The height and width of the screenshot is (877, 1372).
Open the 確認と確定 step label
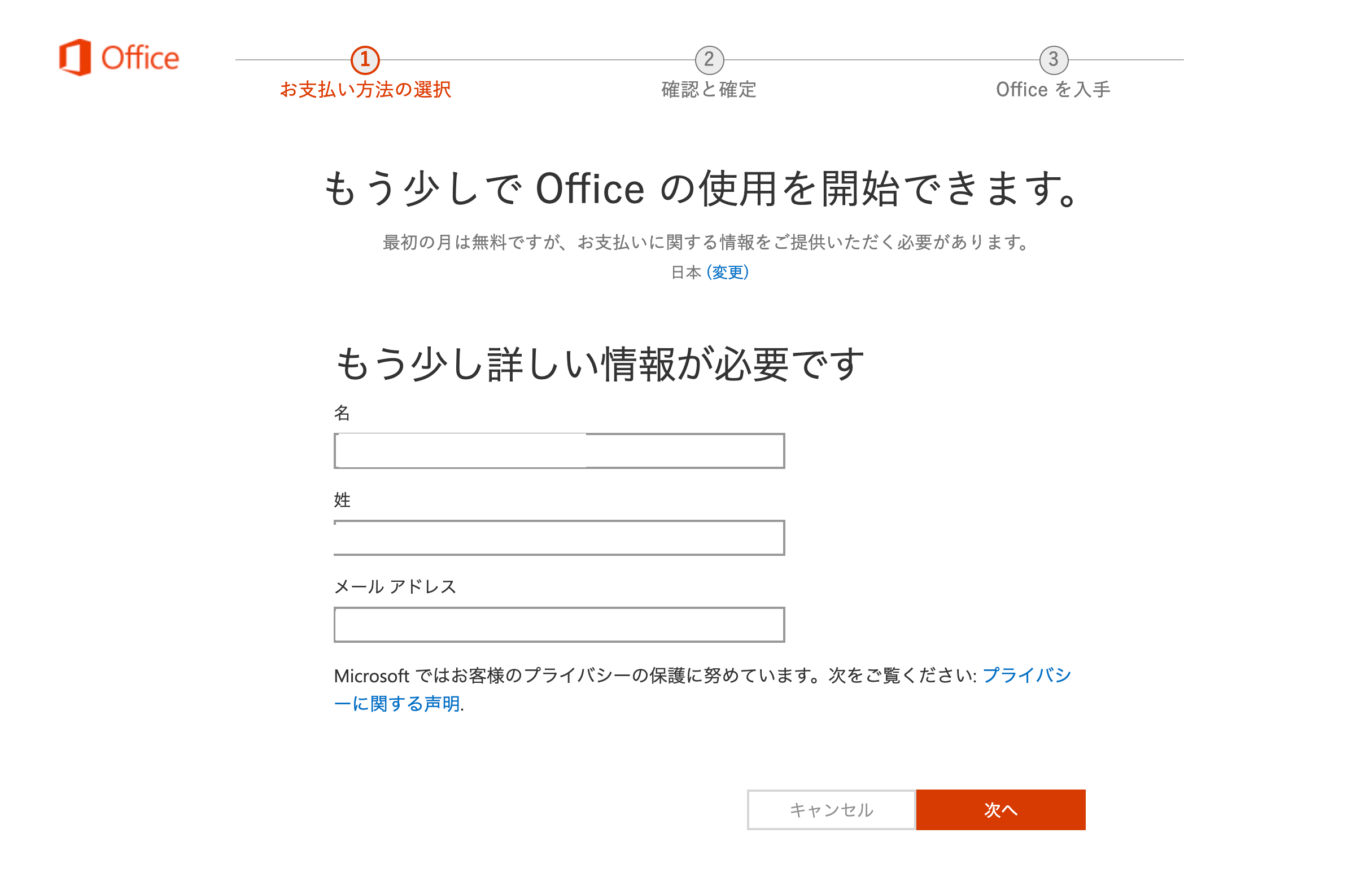pyautogui.click(x=709, y=89)
